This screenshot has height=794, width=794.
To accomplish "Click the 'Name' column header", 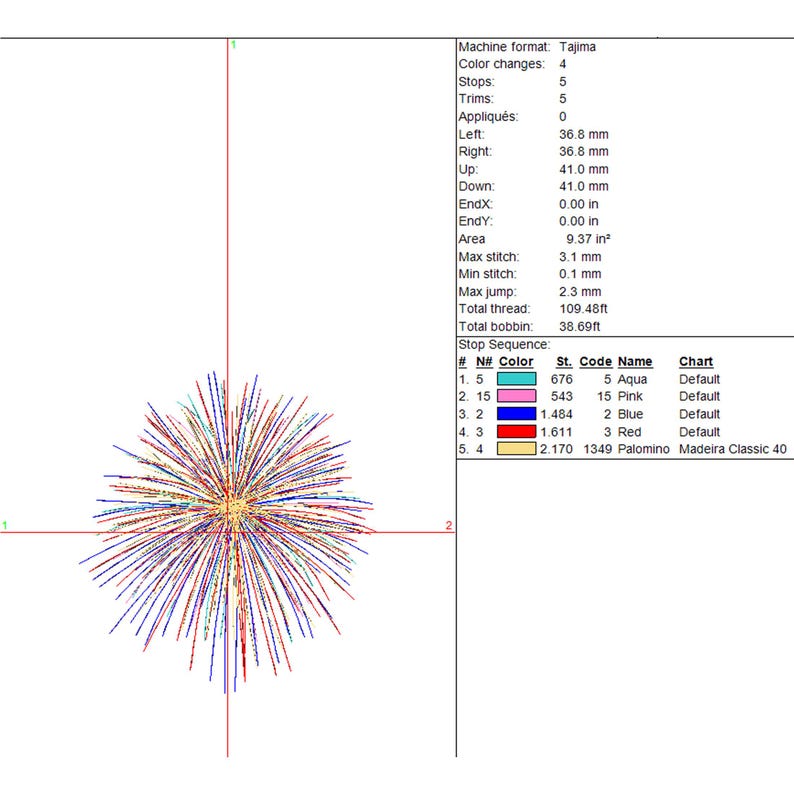I will pos(634,362).
